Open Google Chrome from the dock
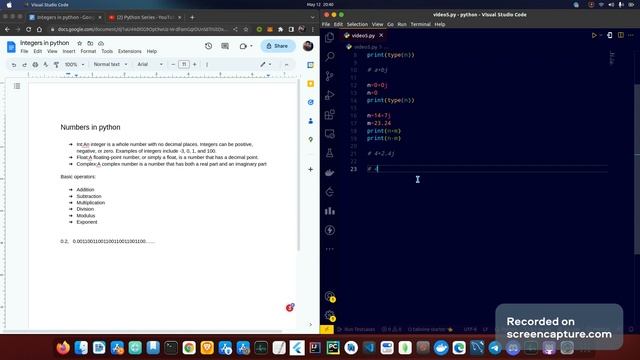This screenshot has width=640, height=360. (x=189, y=348)
